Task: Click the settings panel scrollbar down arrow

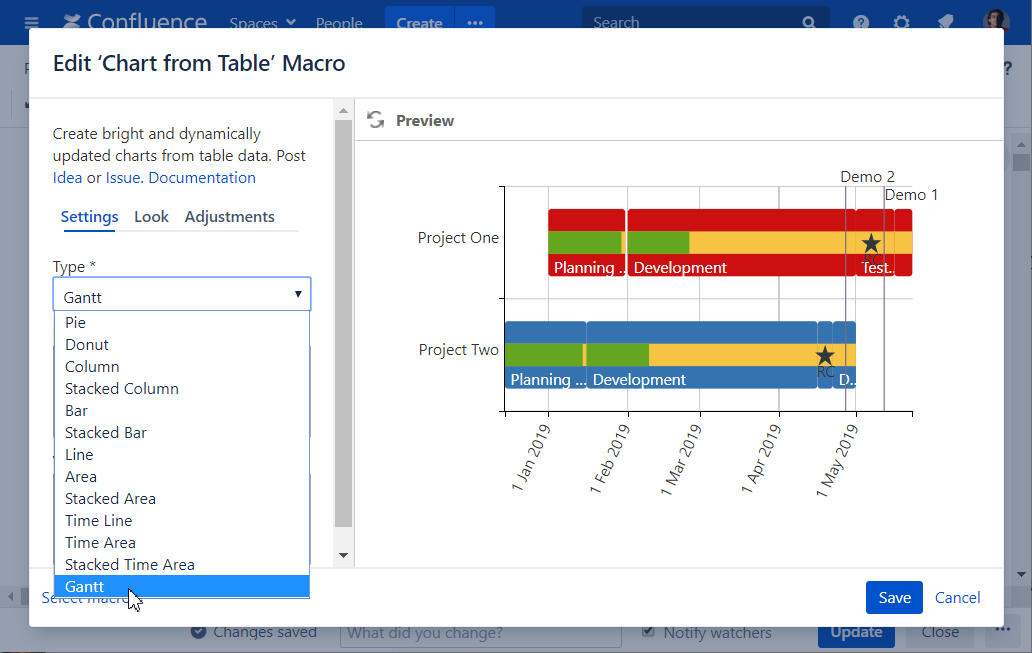Action: pos(343,555)
